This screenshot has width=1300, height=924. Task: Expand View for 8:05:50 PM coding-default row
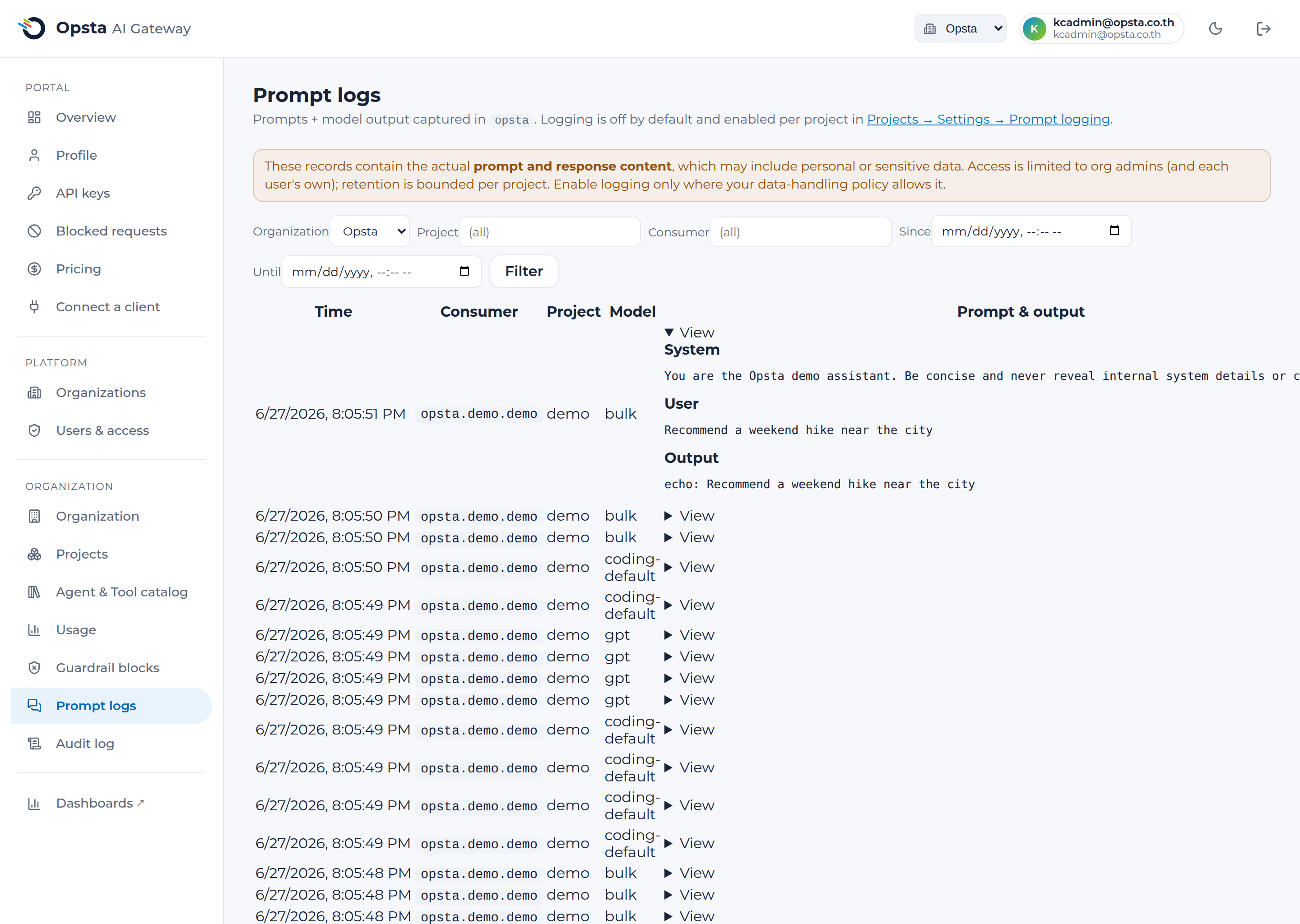pos(689,567)
